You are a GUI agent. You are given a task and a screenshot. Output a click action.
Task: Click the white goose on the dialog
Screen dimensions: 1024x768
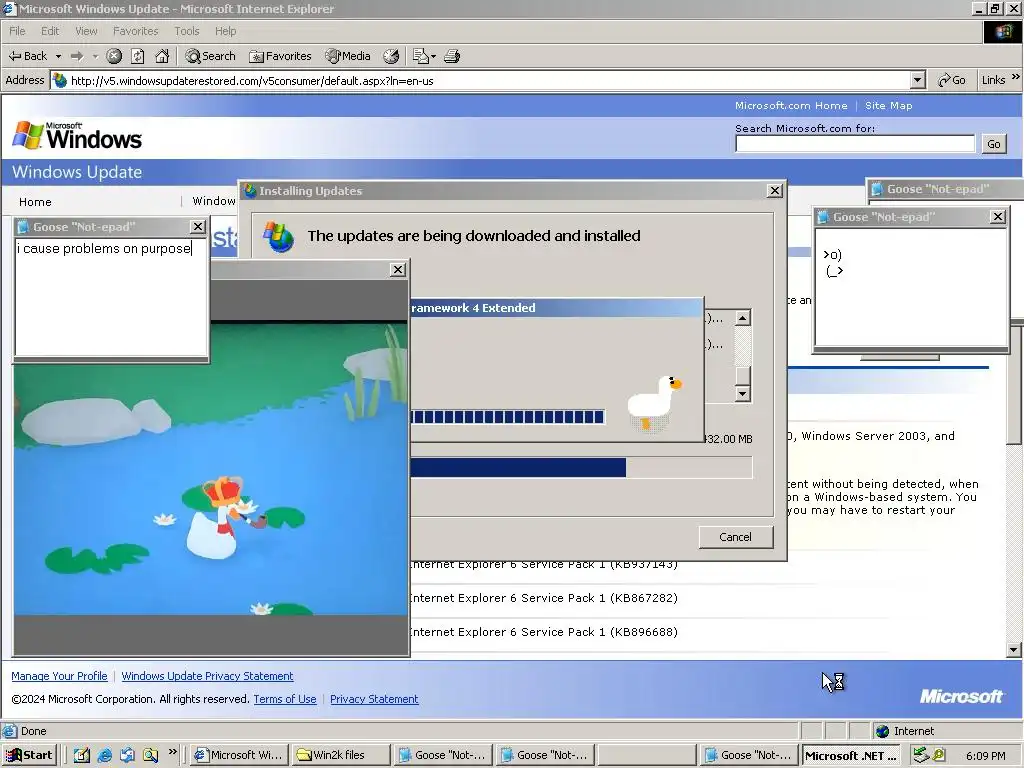(654, 403)
